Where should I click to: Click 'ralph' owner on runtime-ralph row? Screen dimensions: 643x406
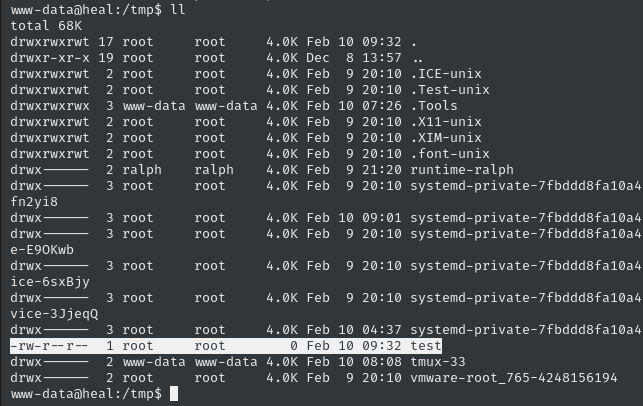(142, 170)
